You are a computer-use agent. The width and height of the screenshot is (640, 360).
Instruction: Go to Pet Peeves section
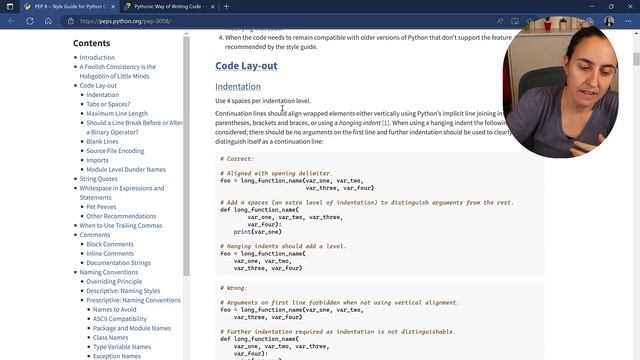click(101, 207)
